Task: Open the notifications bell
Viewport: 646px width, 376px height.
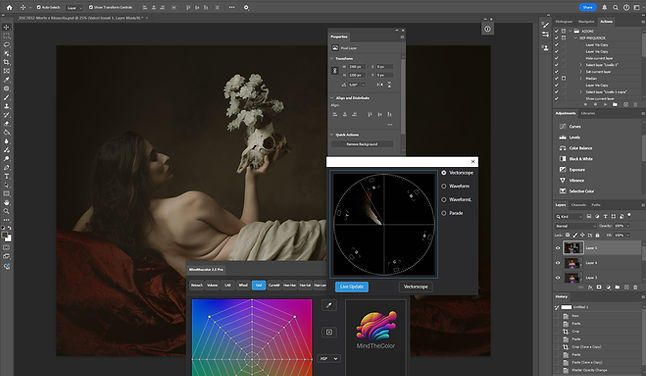Action: point(604,7)
